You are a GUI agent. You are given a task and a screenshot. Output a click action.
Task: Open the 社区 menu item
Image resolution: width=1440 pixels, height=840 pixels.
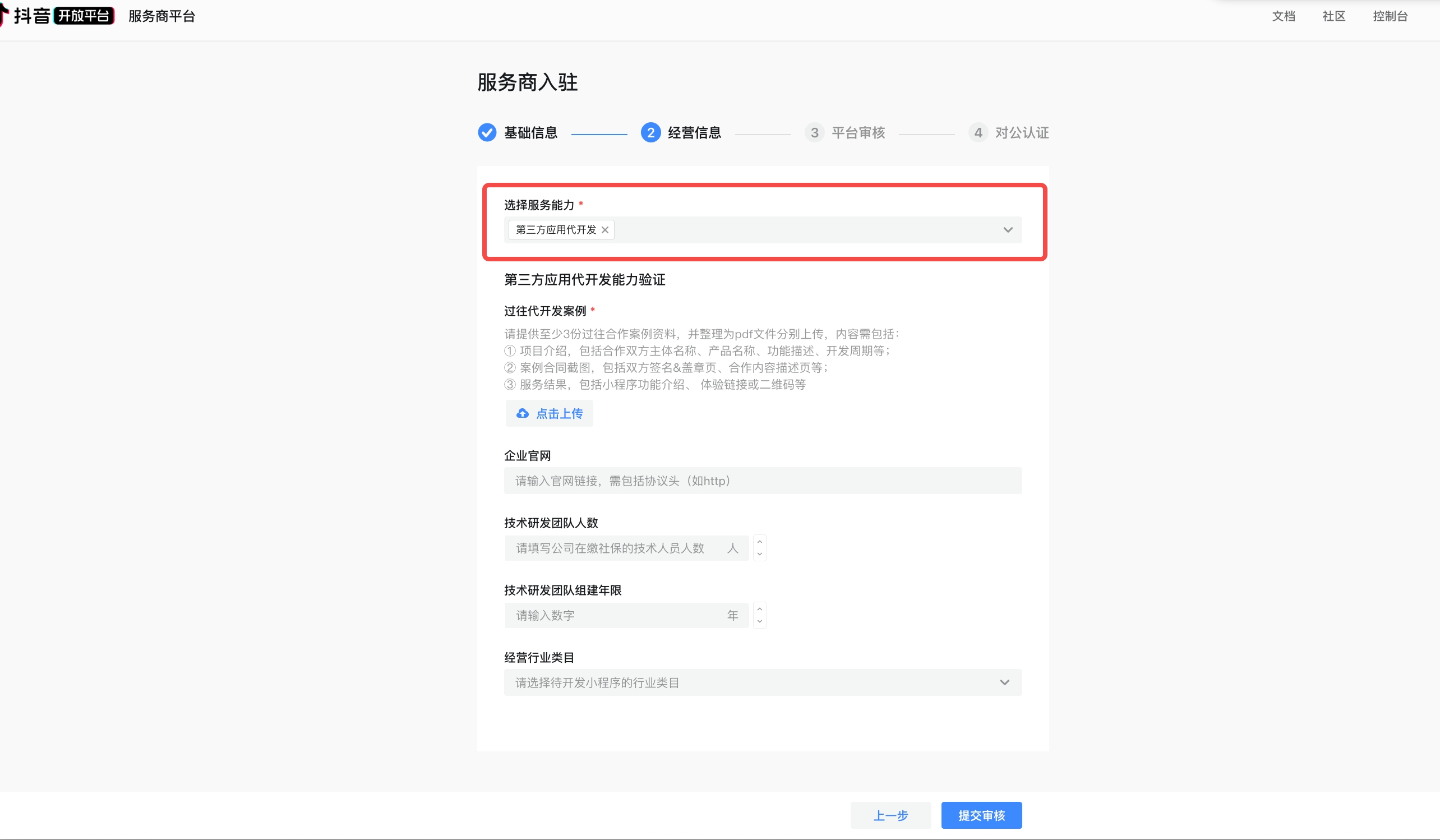[1333, 16]
